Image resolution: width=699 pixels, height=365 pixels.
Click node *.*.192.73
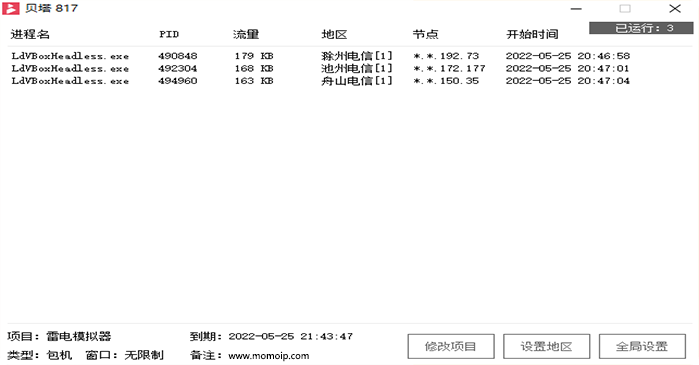[x=446, y=56]
